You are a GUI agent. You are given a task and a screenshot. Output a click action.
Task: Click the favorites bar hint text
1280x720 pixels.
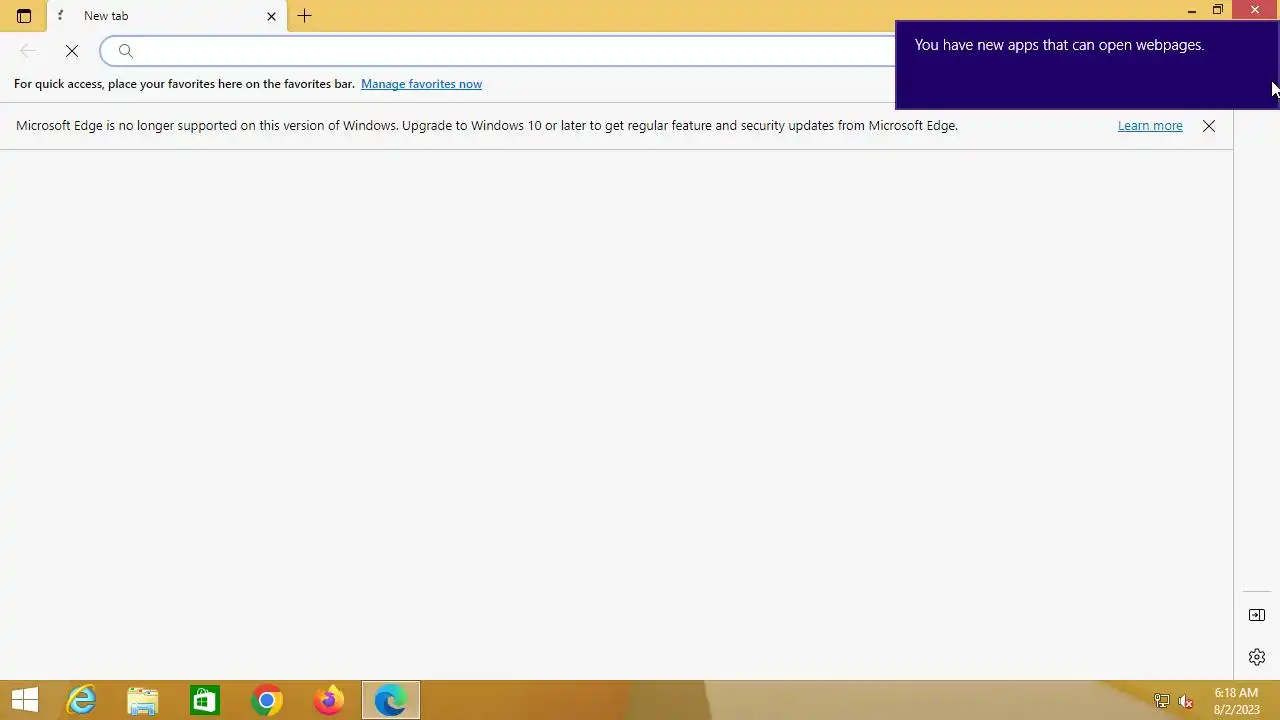tap(184, 84)
